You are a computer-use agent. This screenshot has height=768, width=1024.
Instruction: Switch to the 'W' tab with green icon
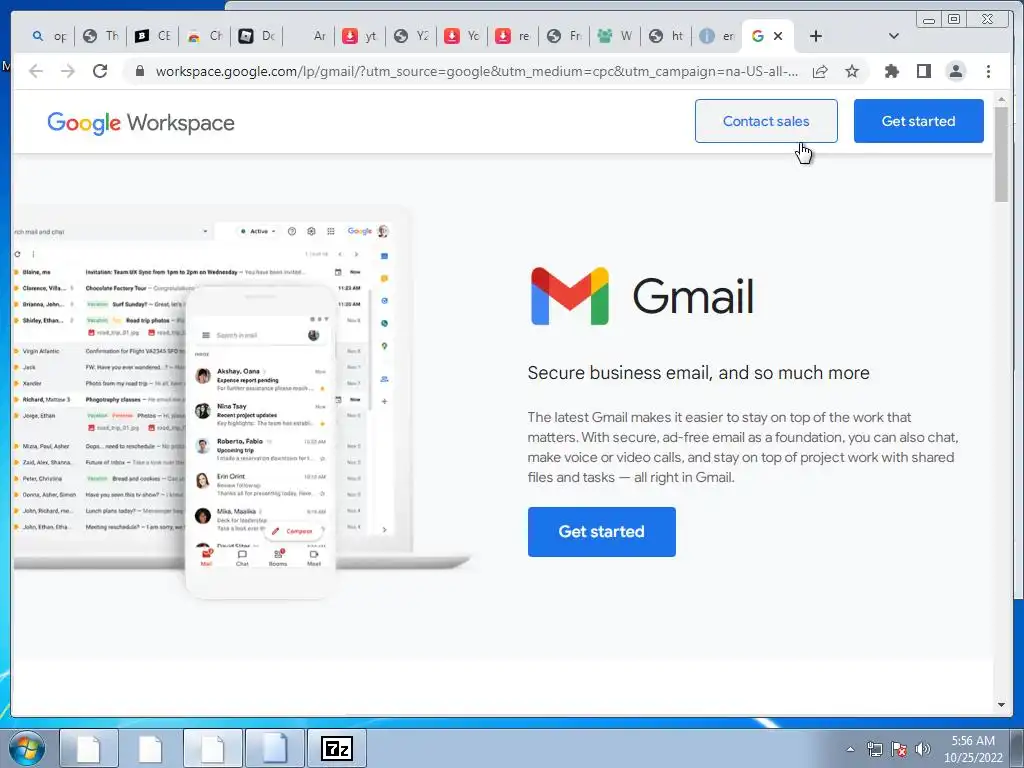(615, 36)
